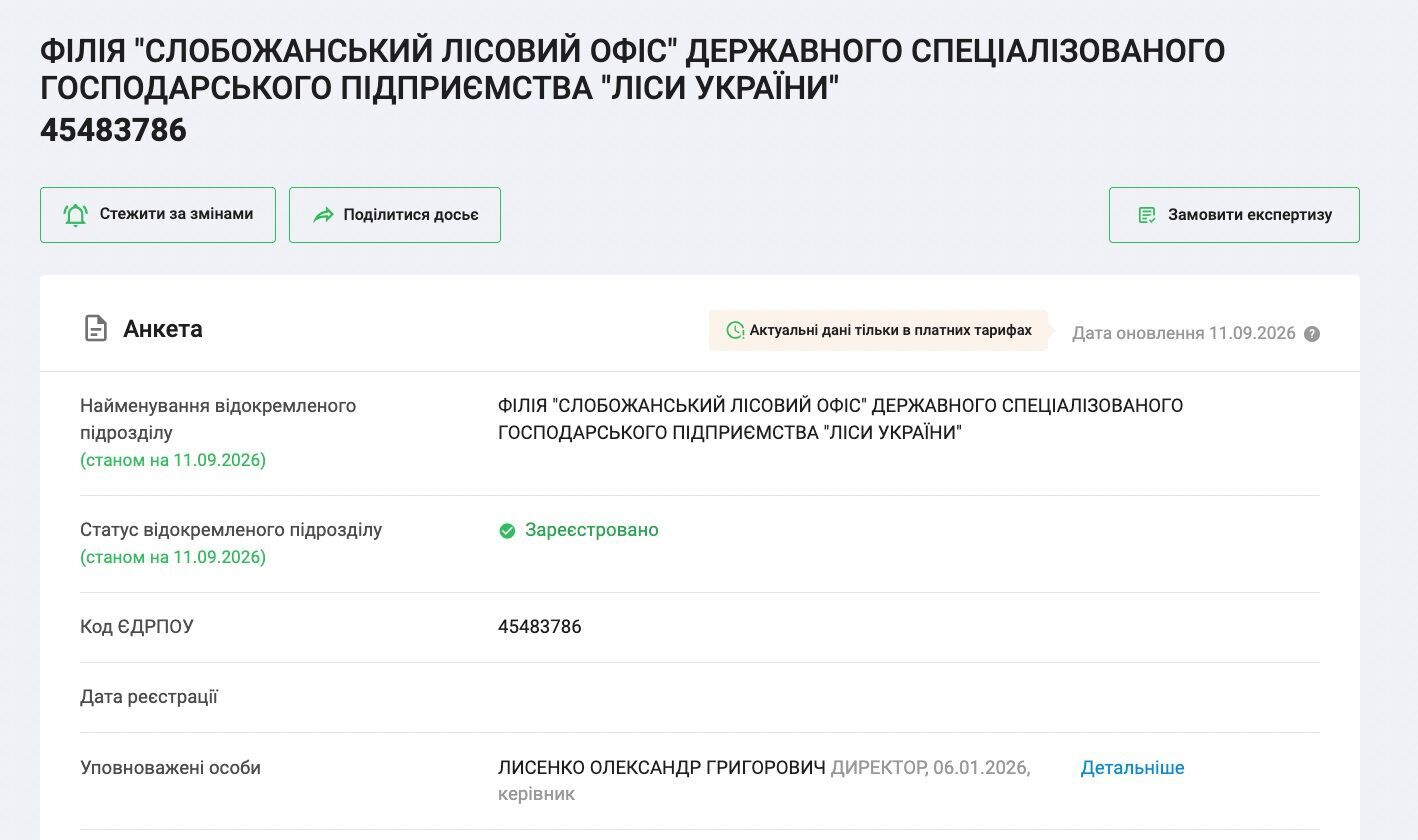Screen dimensions: 1418x840
Task: Open the Детальніше link for authorized persons
Action: (x=1132, y=768)
